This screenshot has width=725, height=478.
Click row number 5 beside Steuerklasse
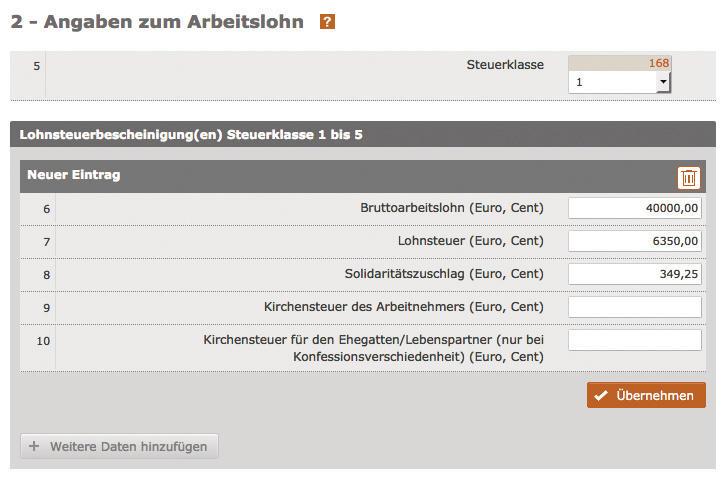37,66
